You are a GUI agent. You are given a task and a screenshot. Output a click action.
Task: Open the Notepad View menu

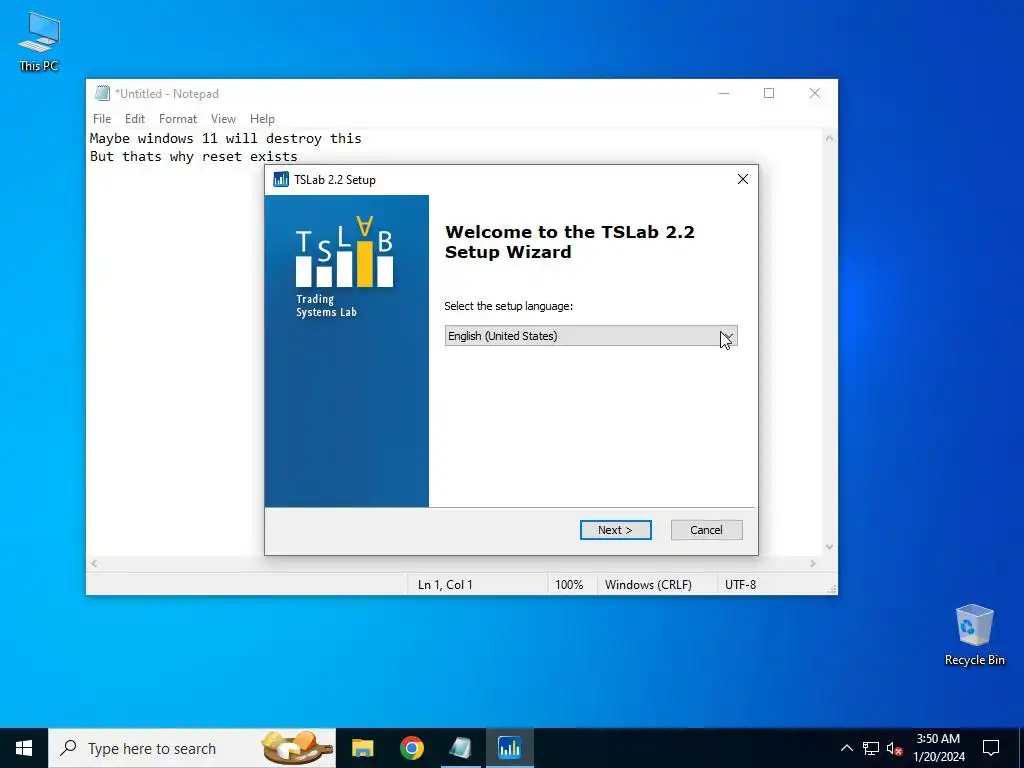[x=223, y=119]
